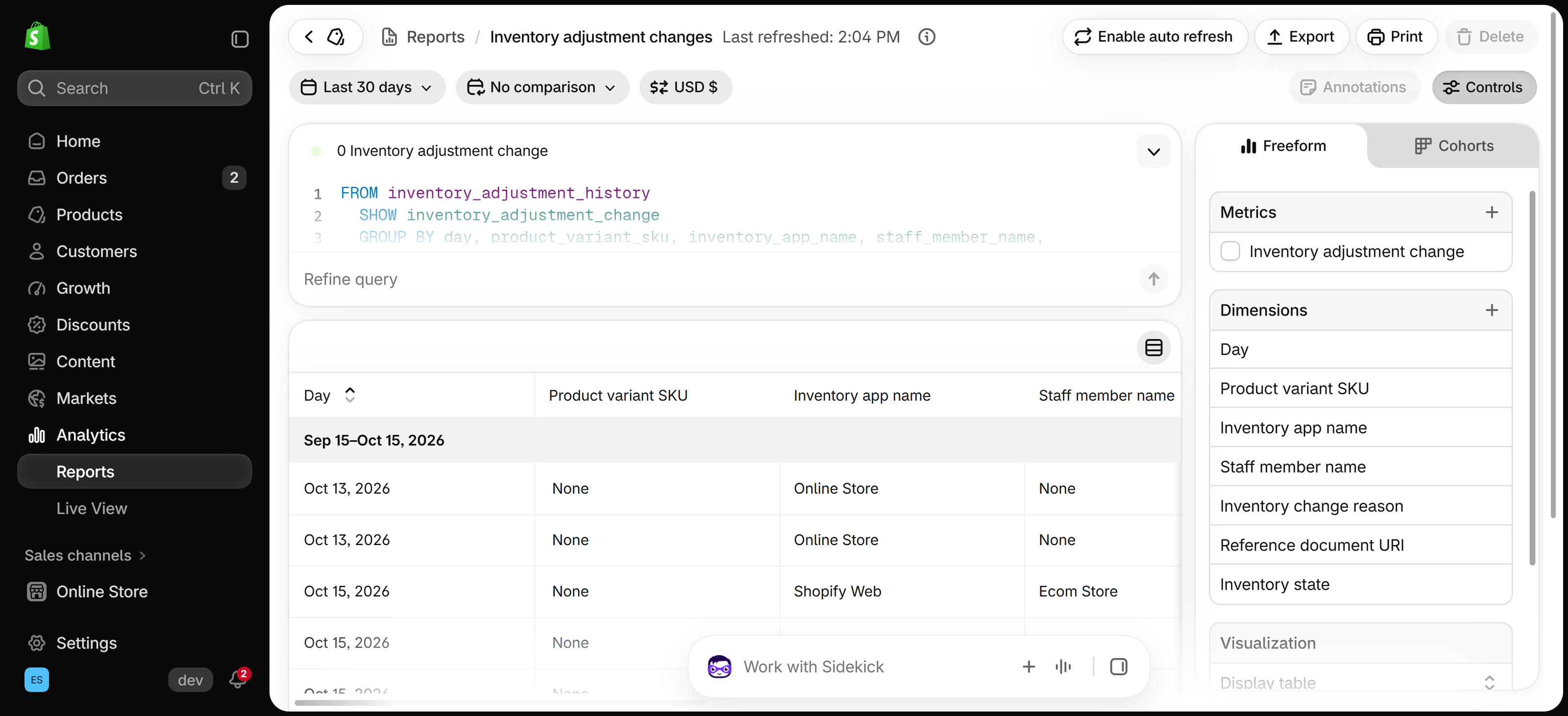Add a new metric with plus
Viewport: 1568px width, 716px height.
[x=1491, y=212]
